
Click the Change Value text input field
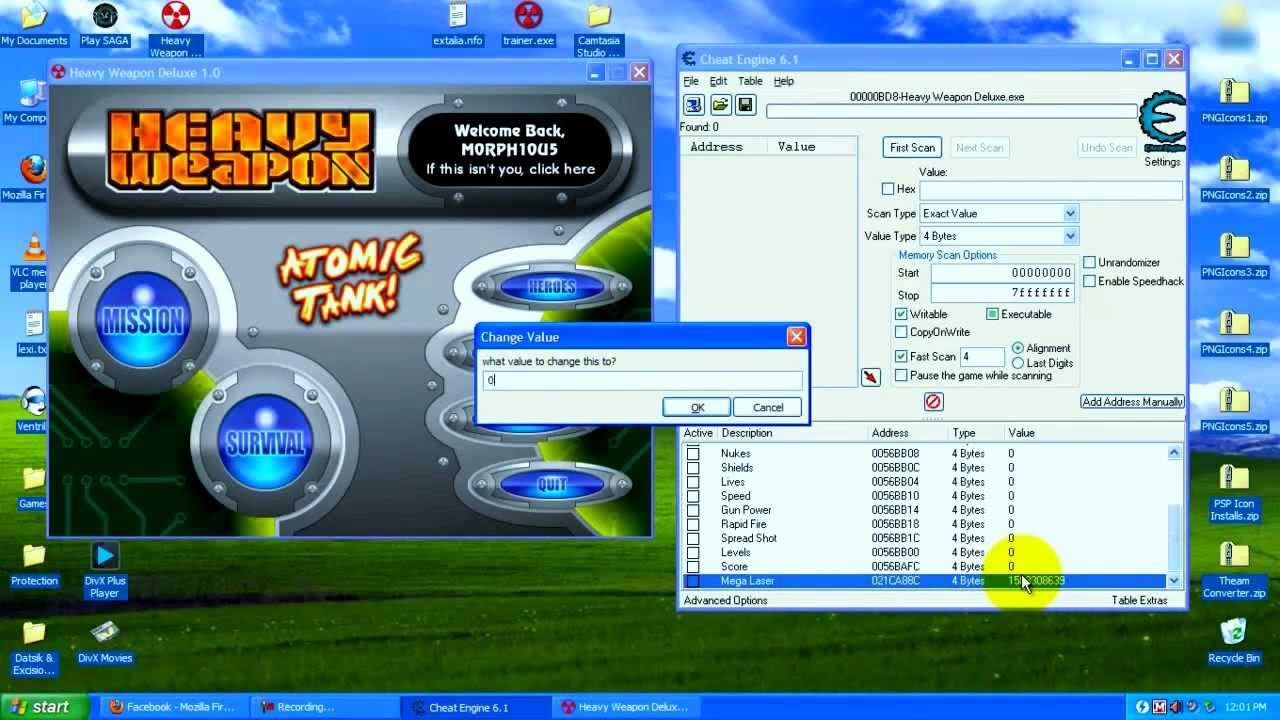pyautogui.click(x=642, y=380)
